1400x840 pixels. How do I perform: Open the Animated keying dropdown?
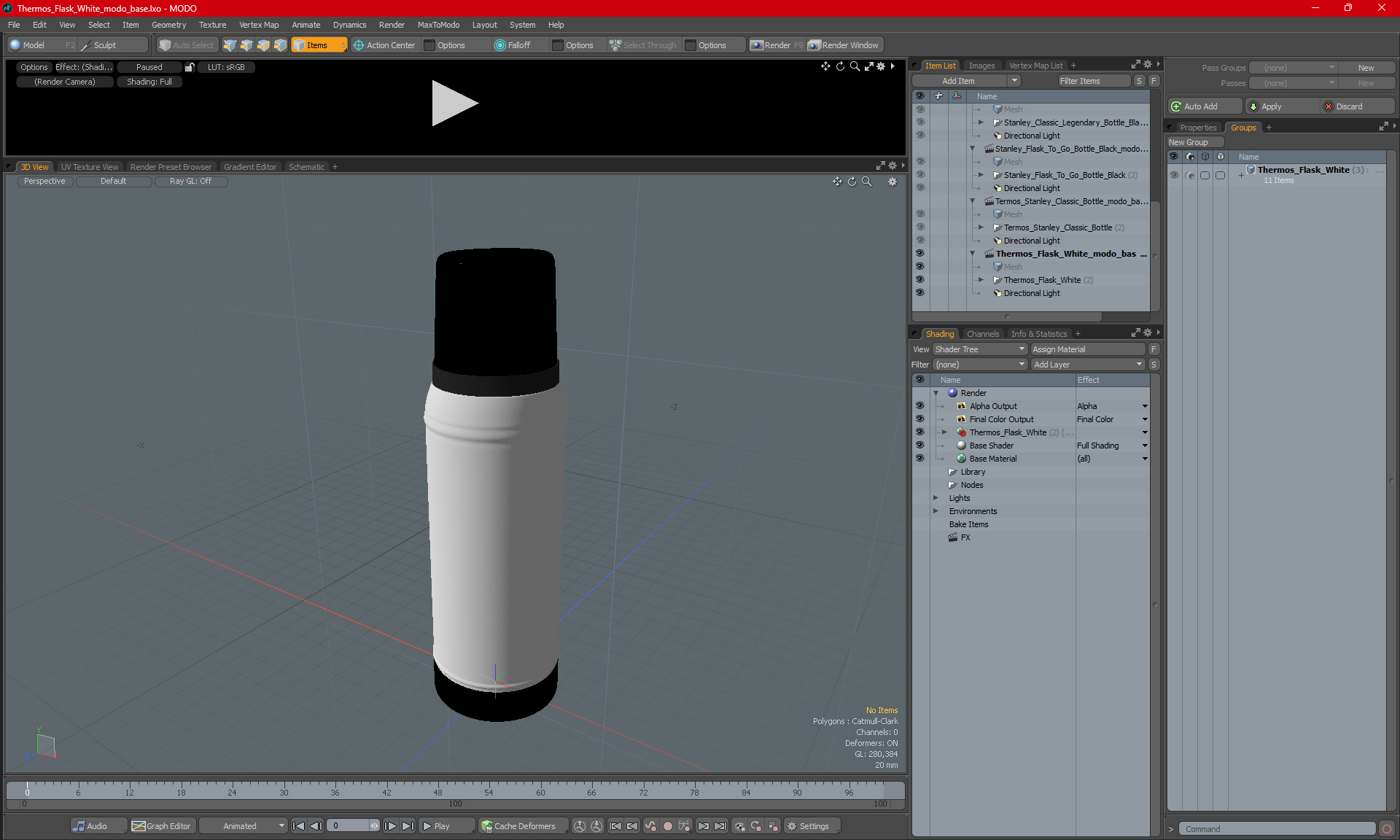click(244, 826)
